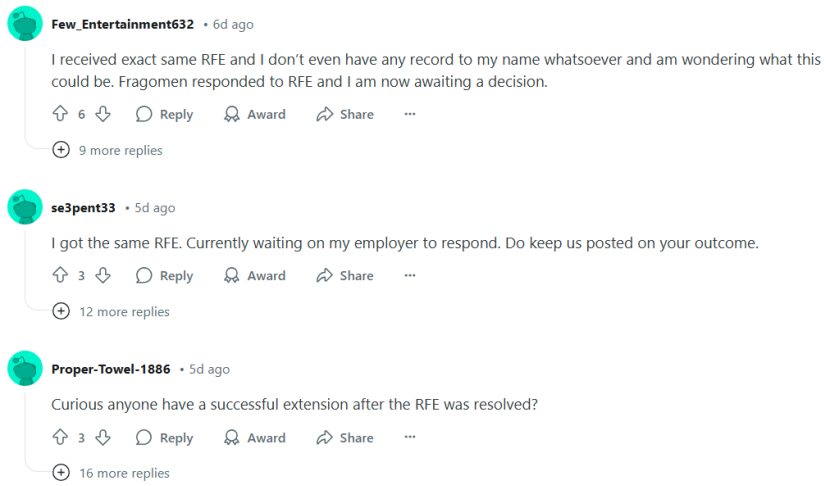830x486 pixels.
Task: Share se3pent33's comment
Action: (x=345, y=276)
